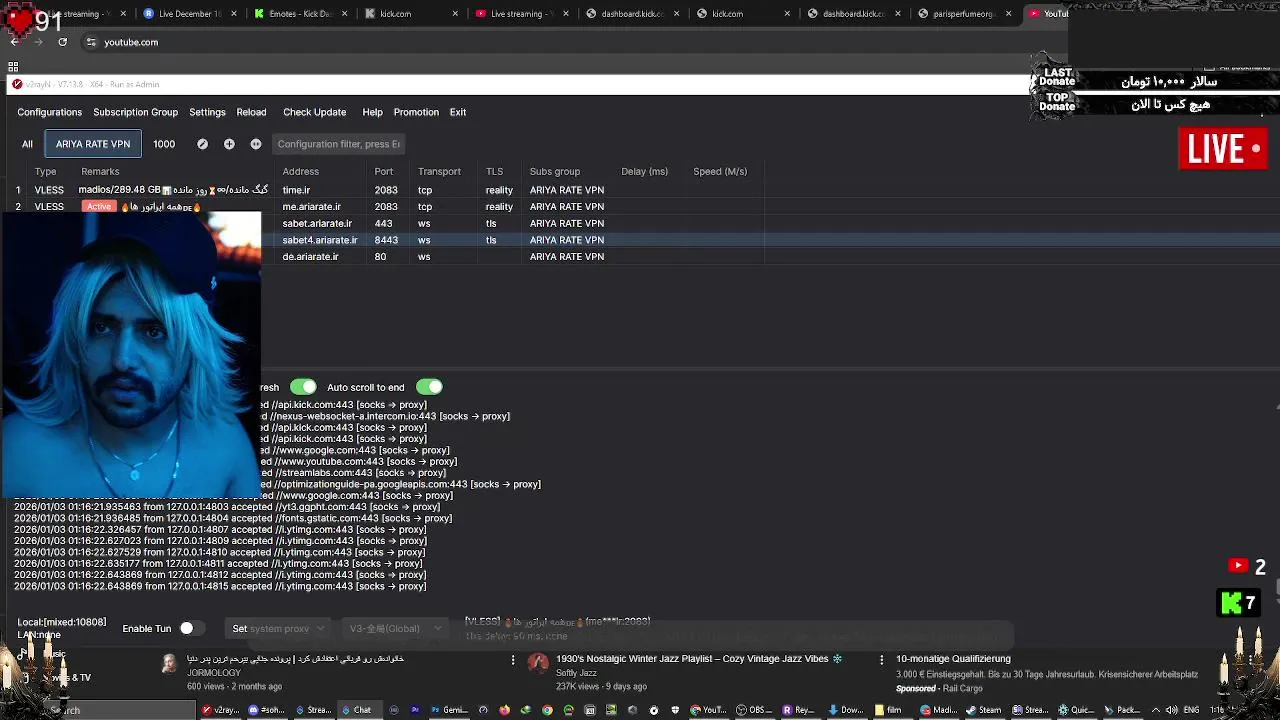Click the Promotion menu item
The height and width of the screenshot is (720, 1280).
[416, 112]
